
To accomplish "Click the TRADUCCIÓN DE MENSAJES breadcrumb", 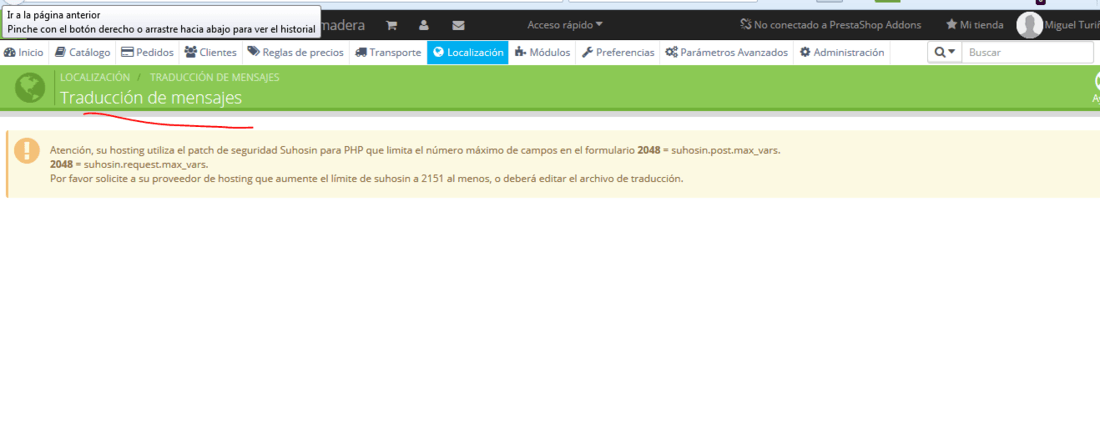I will click(x=215, y=77).
